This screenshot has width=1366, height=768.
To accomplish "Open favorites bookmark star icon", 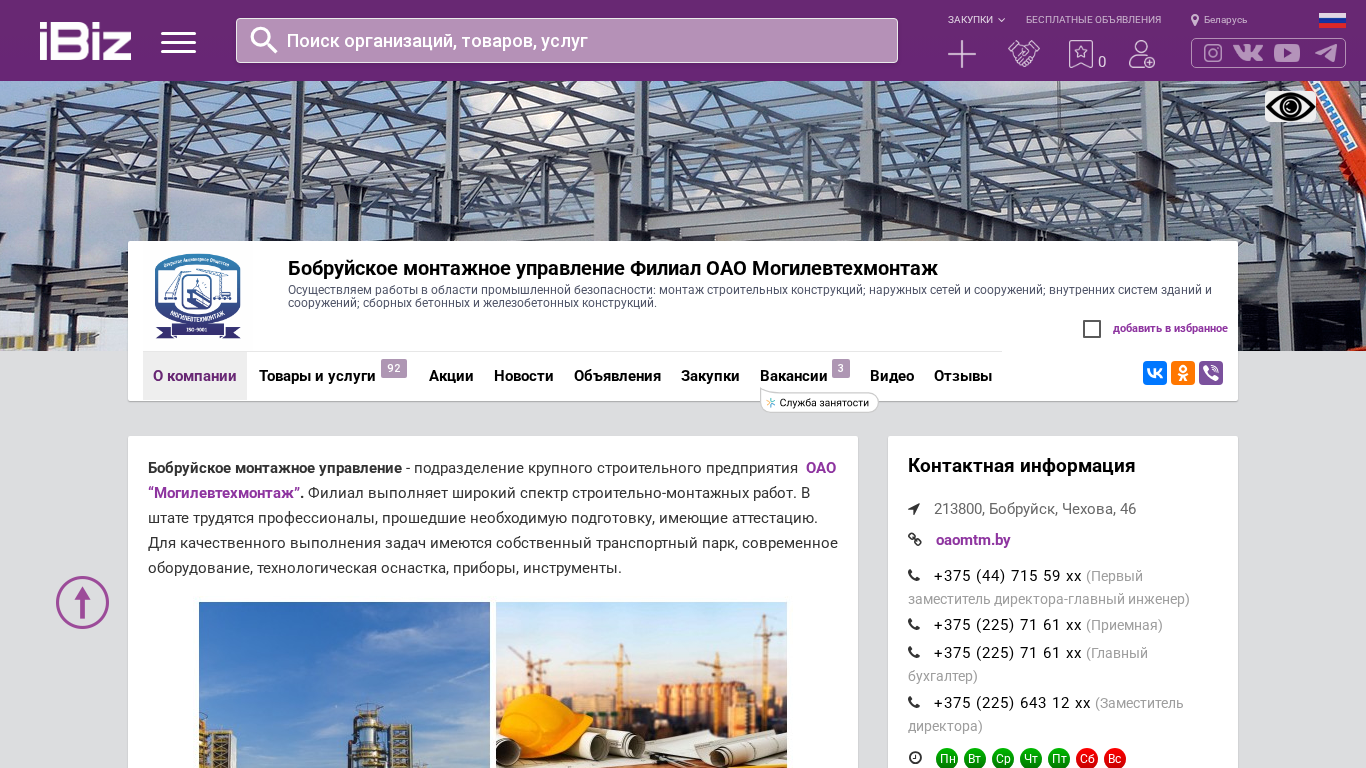I will [x=1081, y=54].
